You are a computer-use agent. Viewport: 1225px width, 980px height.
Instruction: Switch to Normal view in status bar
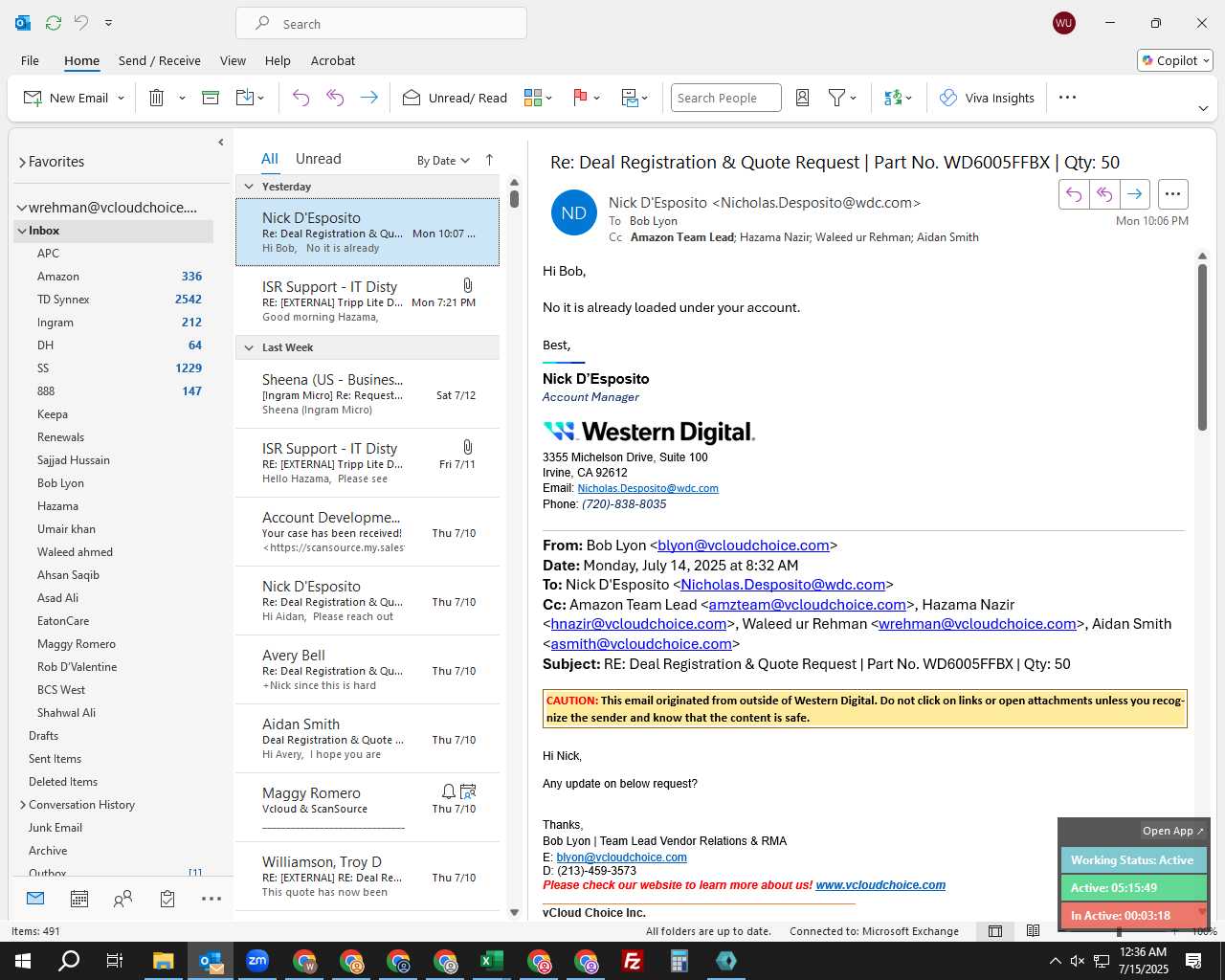click(x=995, y=931)
